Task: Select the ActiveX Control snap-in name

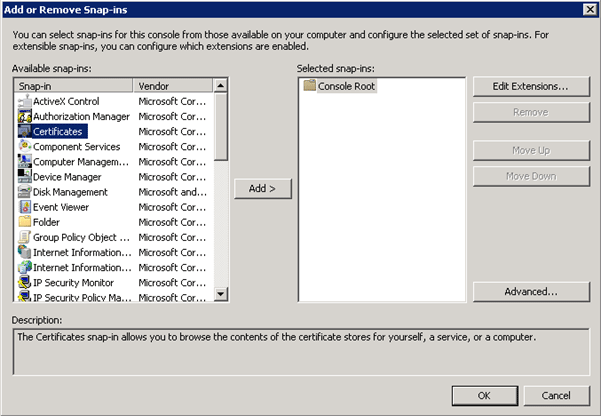Action: [x=66, y=101]
